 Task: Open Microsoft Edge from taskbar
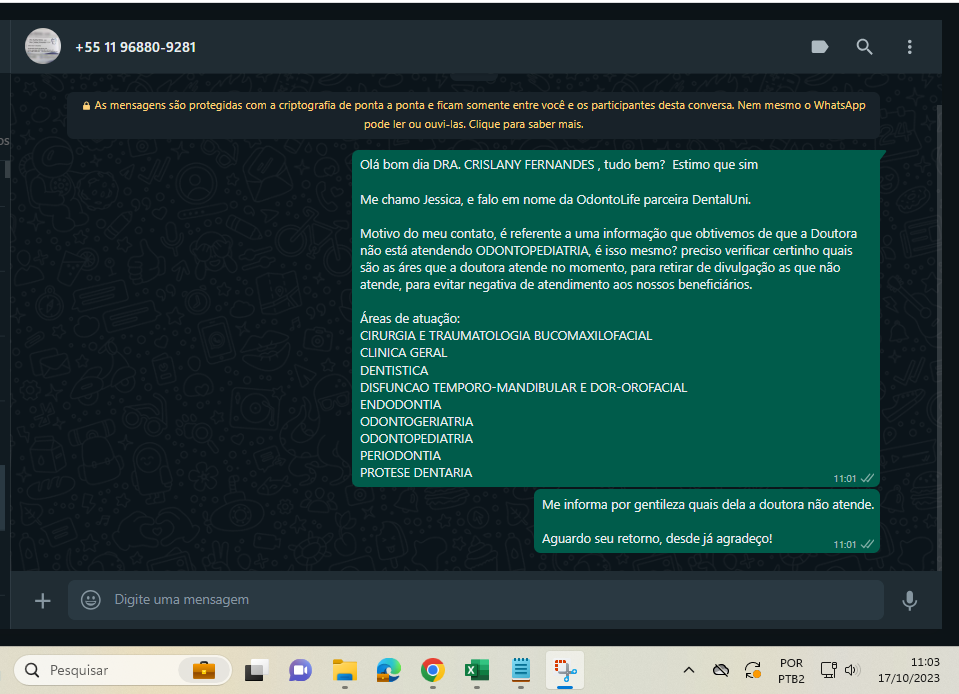(388, 670)
